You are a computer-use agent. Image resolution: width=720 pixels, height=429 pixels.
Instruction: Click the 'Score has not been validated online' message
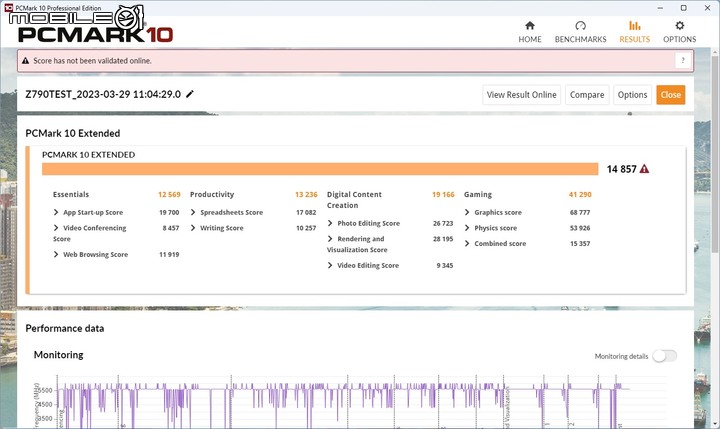92,61
